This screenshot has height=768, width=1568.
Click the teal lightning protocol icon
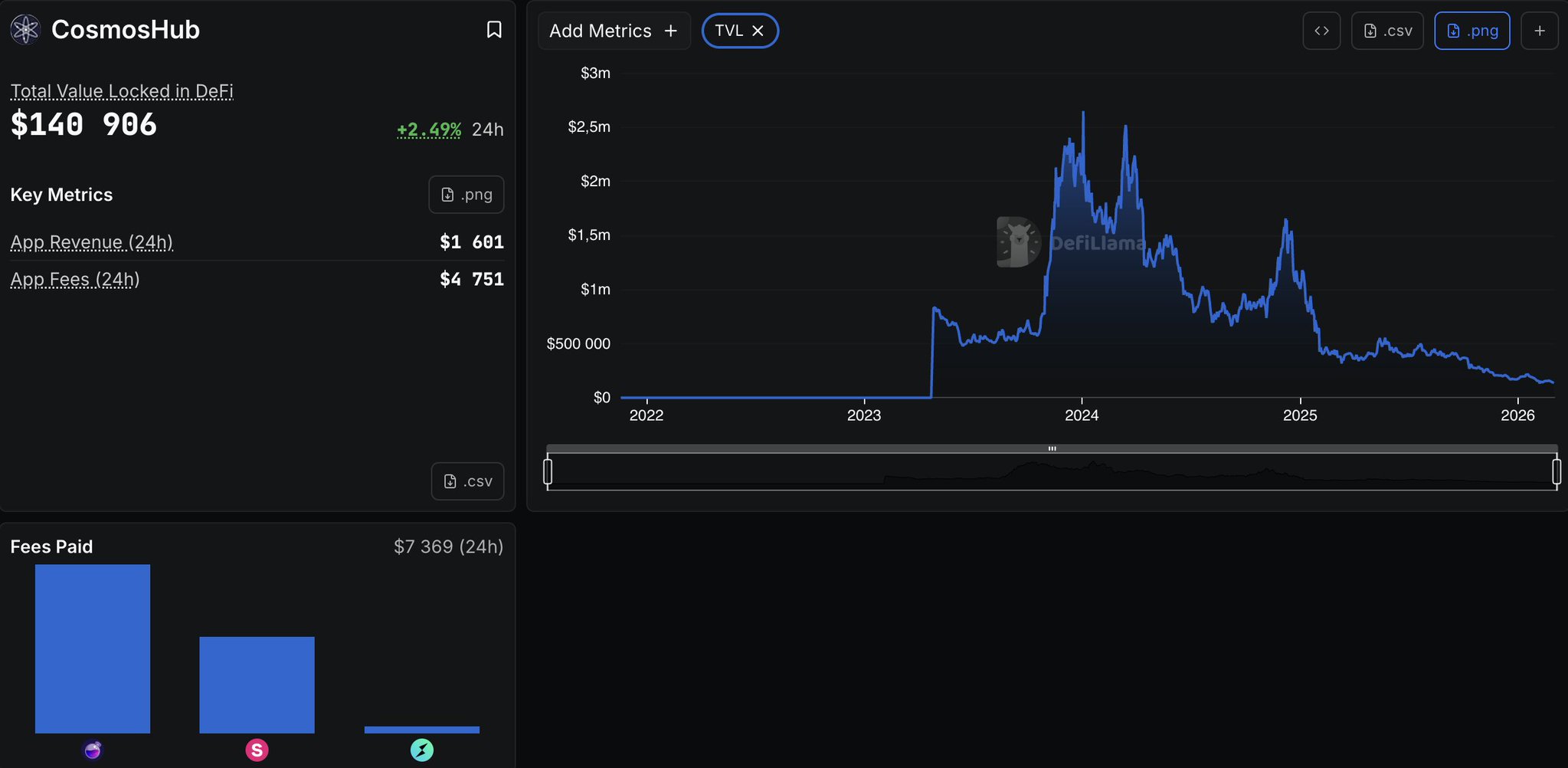coord(422,750)
